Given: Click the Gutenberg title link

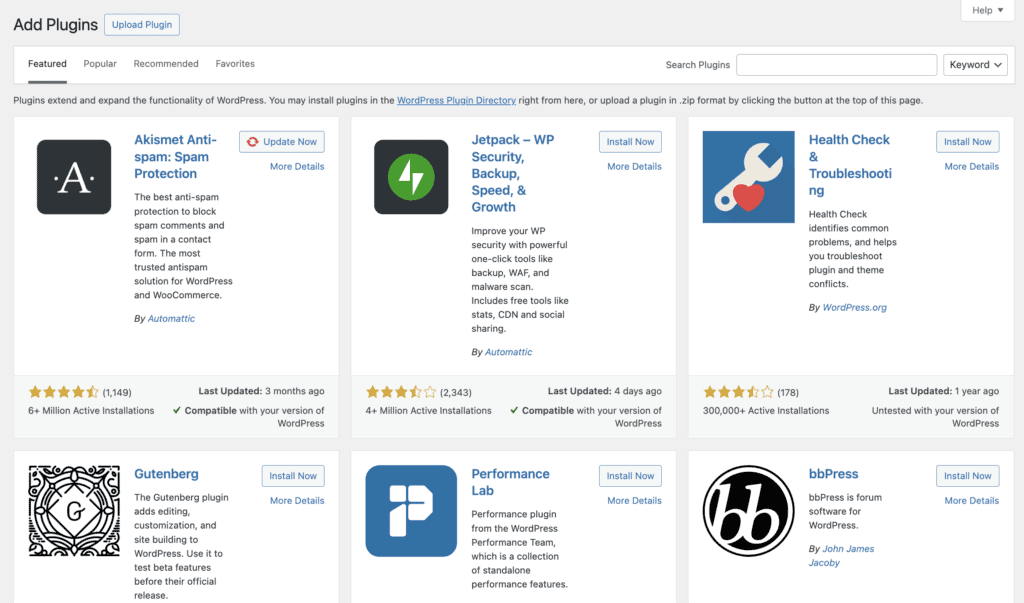Looking at the screenshot, I should tap(167, 474).
